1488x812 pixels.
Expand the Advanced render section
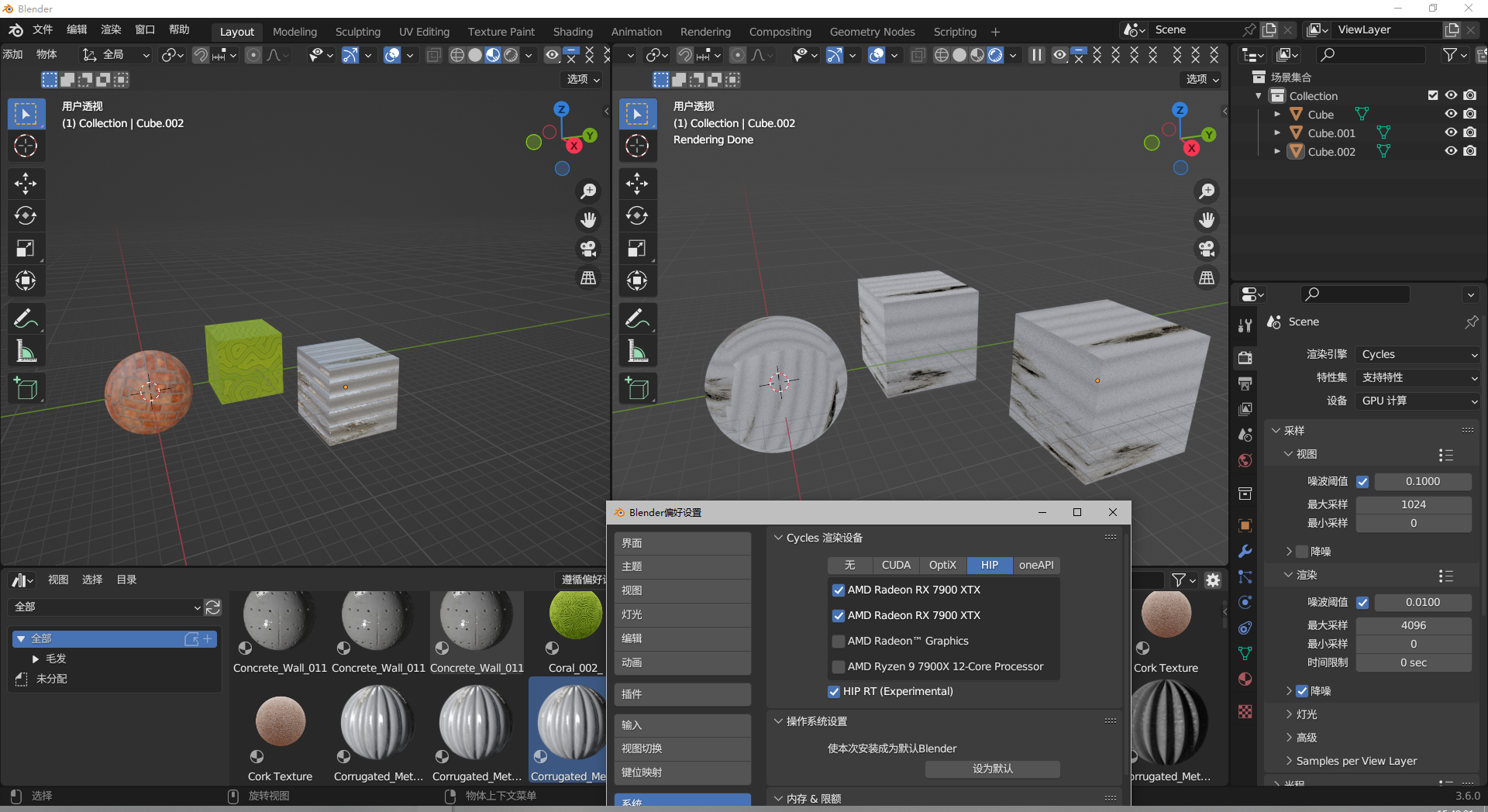pyautogui.click(x=1289, y=738)
